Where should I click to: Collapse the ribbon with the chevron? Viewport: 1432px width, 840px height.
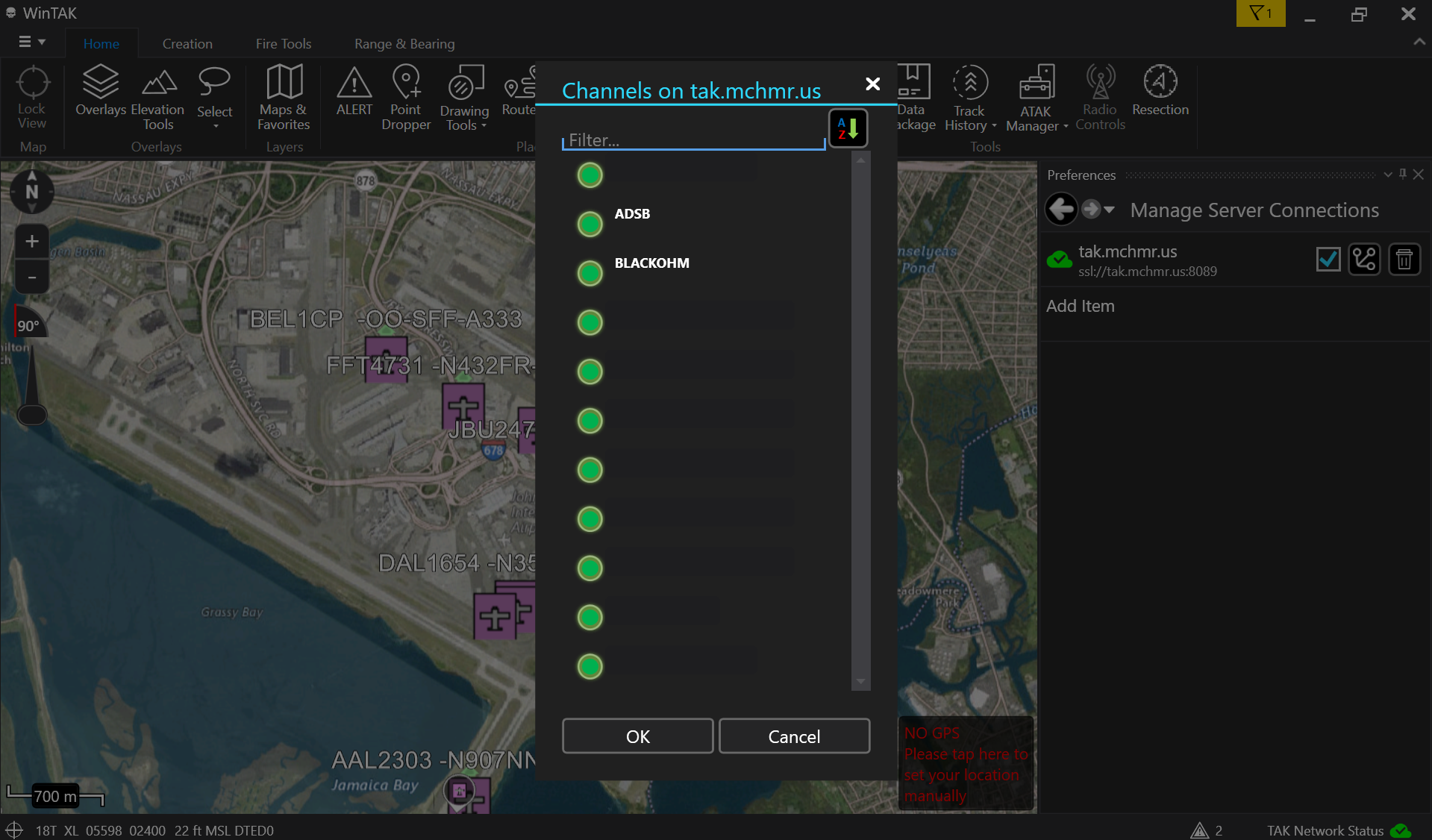[1419, 43]
